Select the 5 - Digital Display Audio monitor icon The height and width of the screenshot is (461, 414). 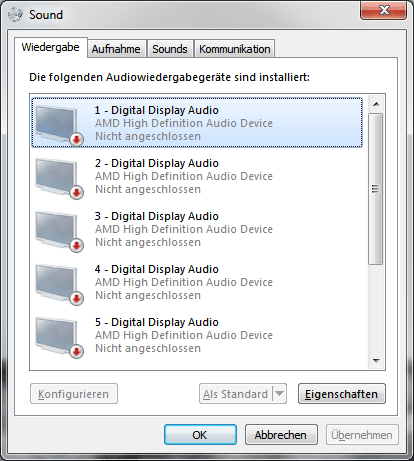point(59,337)
